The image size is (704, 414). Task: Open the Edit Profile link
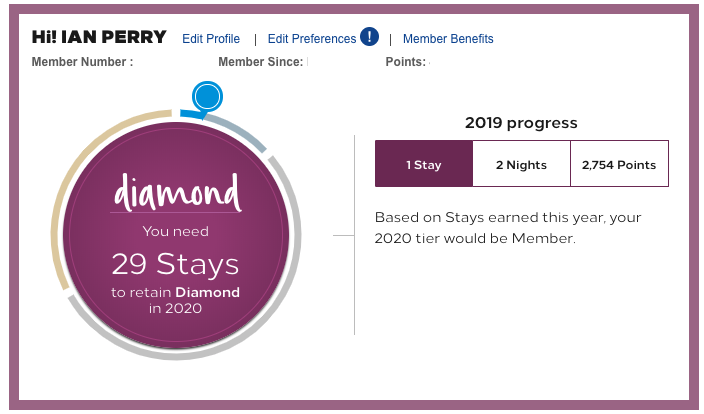[x=211, y=39]
